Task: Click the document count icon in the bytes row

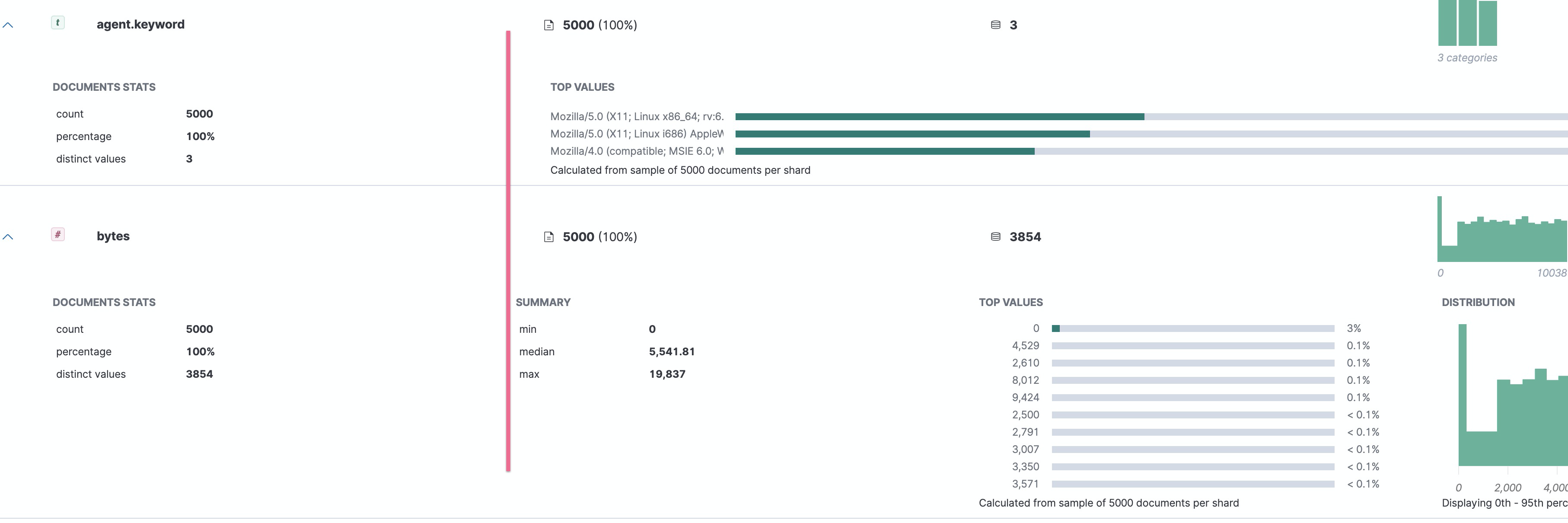Action: click(x=548, y=237)
